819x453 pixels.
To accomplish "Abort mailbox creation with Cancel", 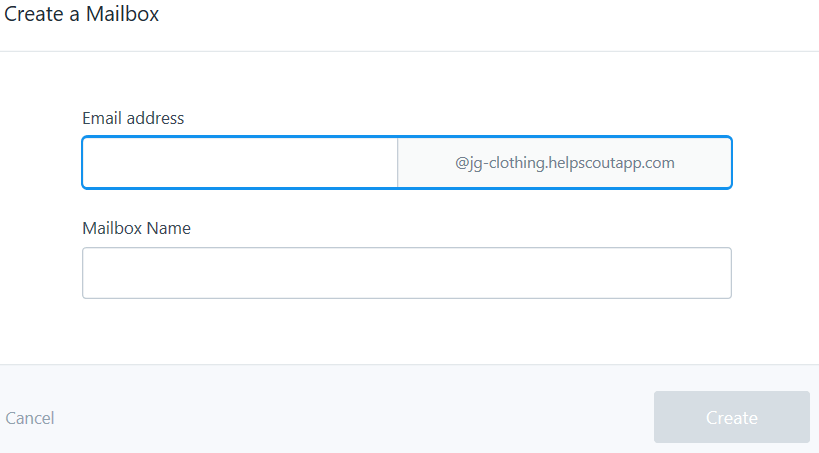I will 30,418.
